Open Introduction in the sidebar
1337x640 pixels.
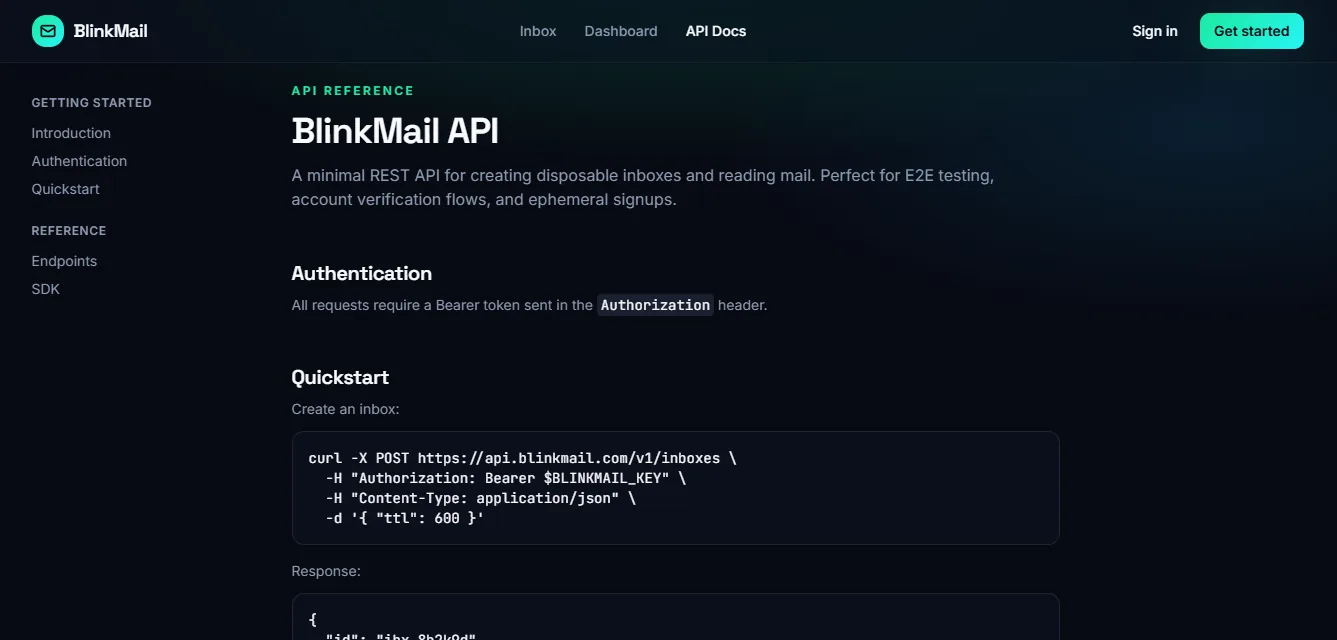pos(71,133)
